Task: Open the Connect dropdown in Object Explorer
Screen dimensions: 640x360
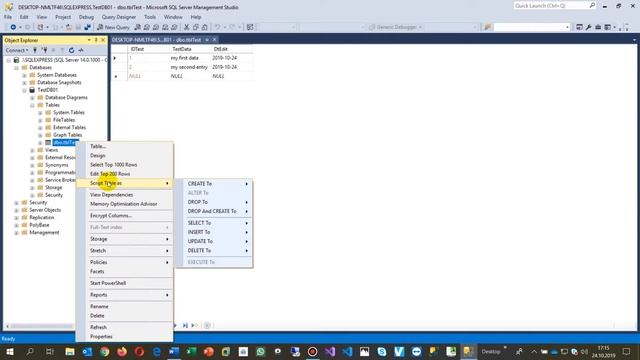Action: 17,50
